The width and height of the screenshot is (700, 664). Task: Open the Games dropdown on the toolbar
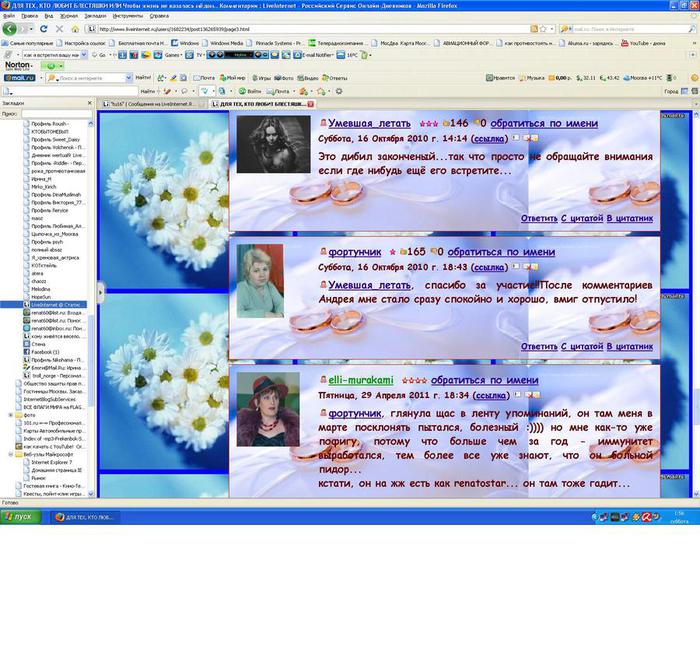[173, 55]
